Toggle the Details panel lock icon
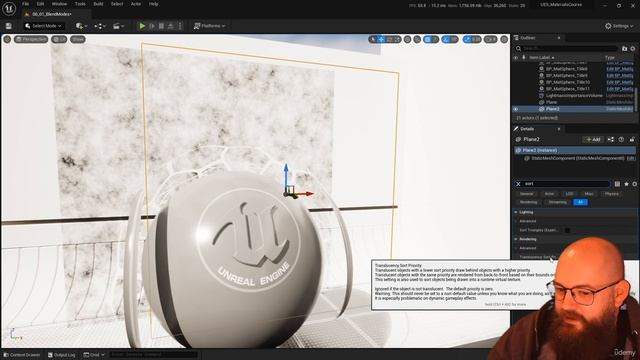The height and width of the screenshot is (360, 640). coord(632,140)
